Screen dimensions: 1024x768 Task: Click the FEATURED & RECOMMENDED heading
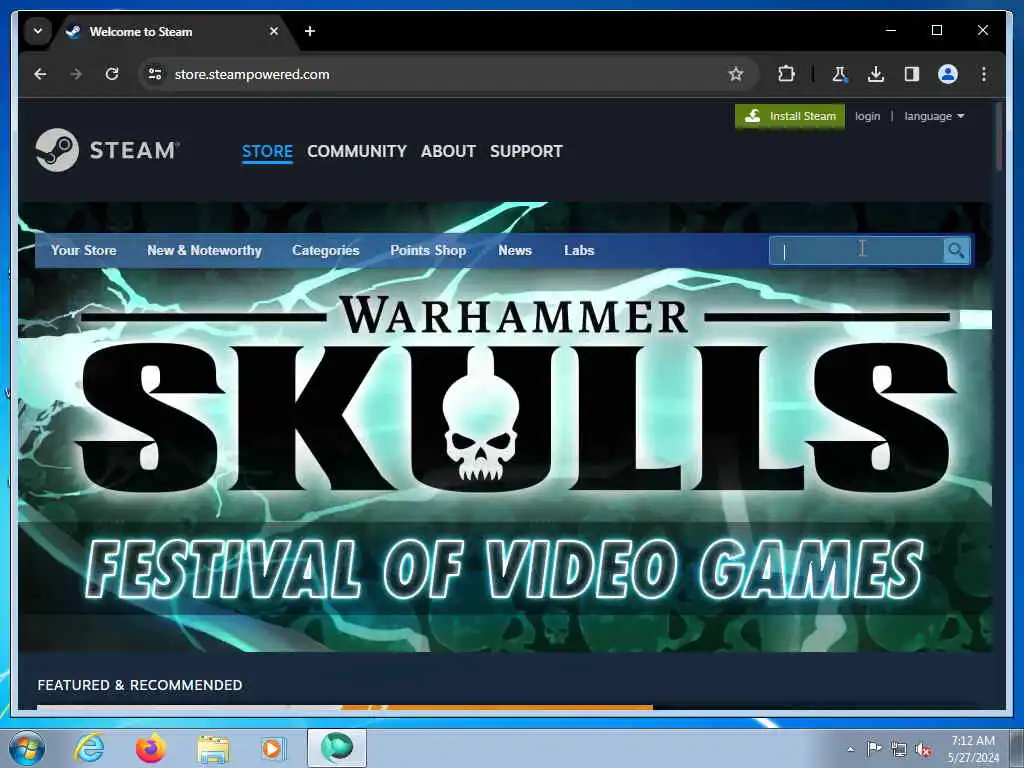click(x=140, y=685)
